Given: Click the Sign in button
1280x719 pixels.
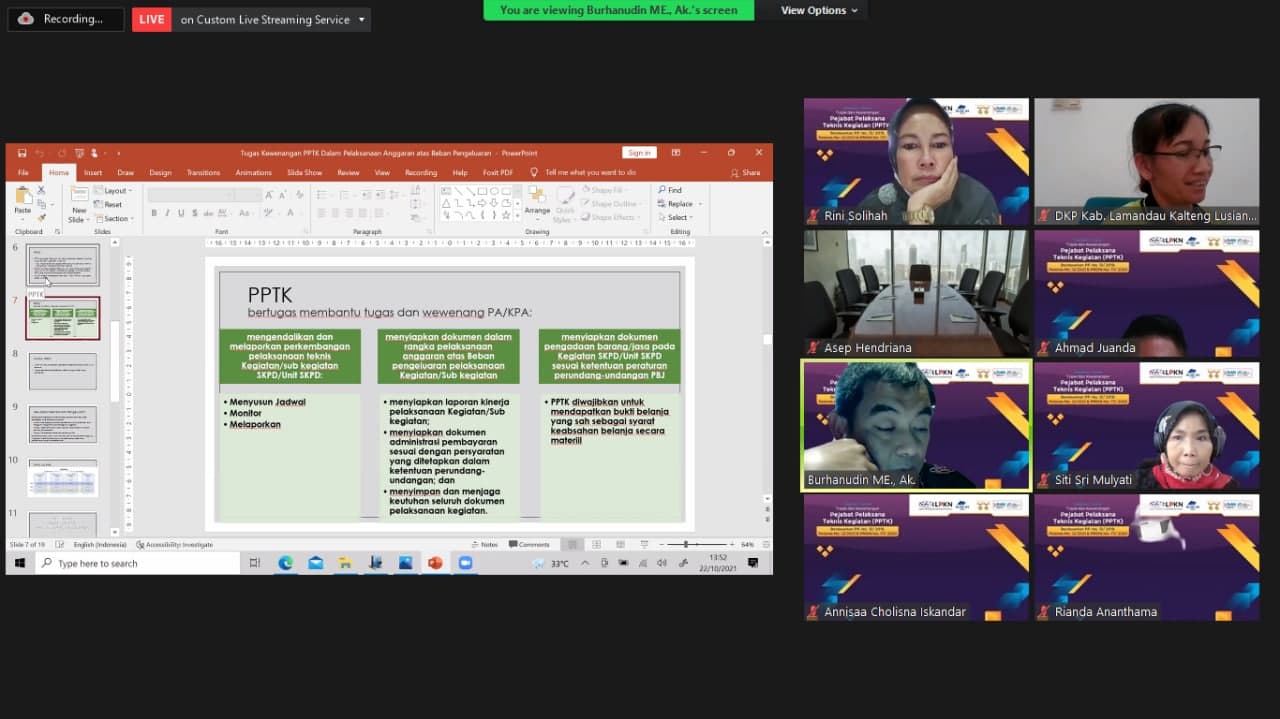Looking at the screenshot, I should 638,153.
